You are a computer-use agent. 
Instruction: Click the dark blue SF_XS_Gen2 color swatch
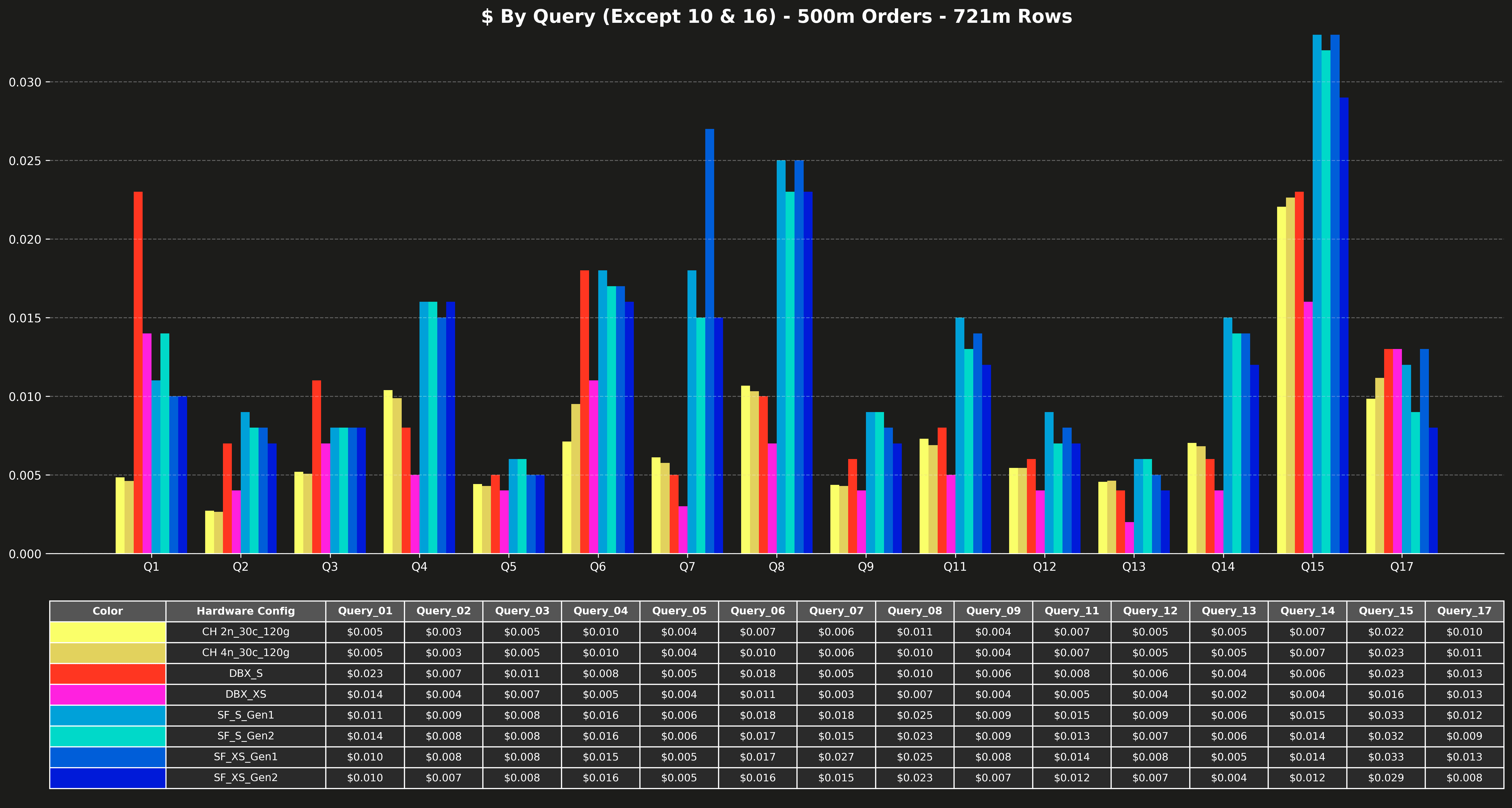pos(107,777)
